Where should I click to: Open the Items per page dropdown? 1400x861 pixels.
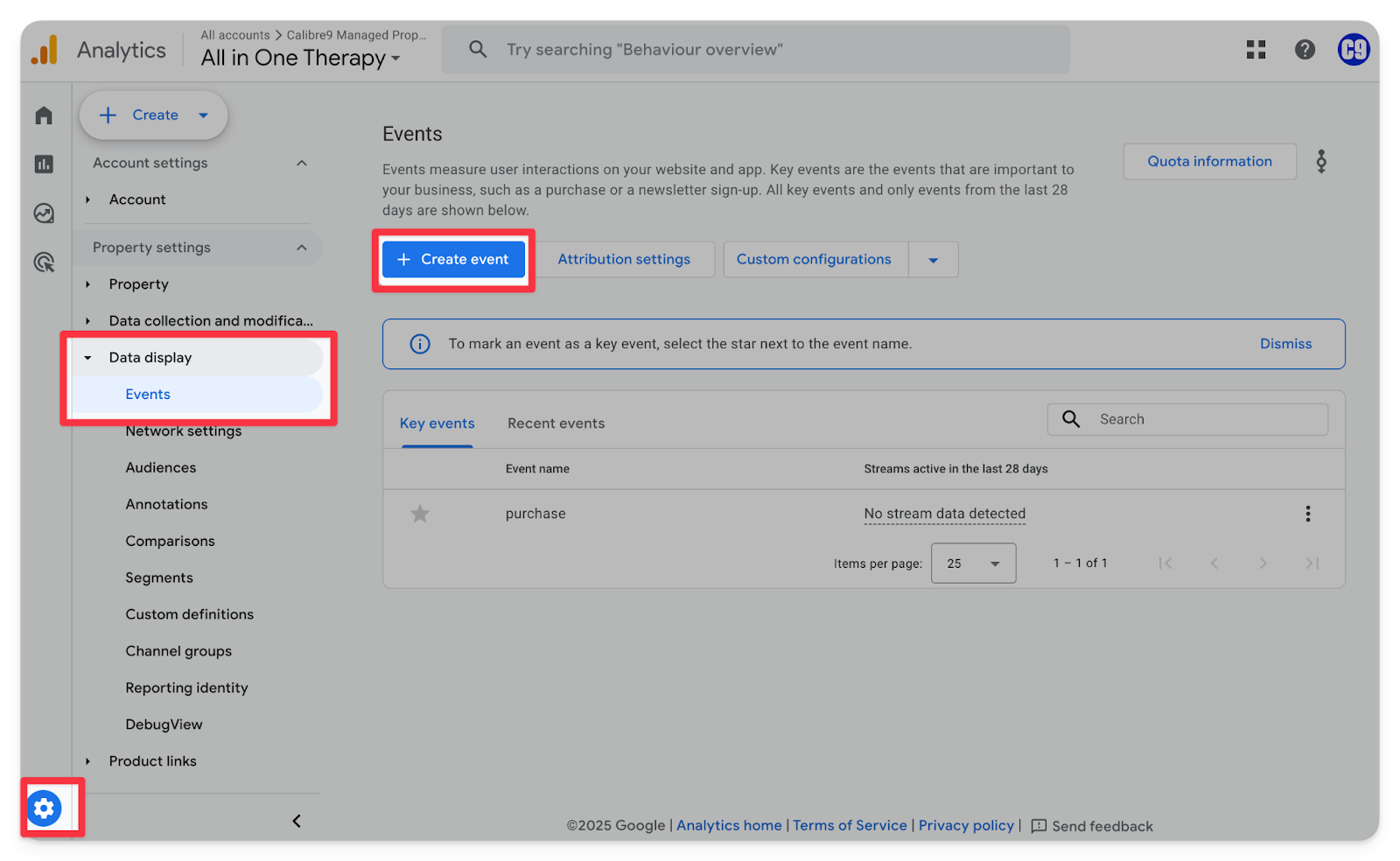(973, 563)
